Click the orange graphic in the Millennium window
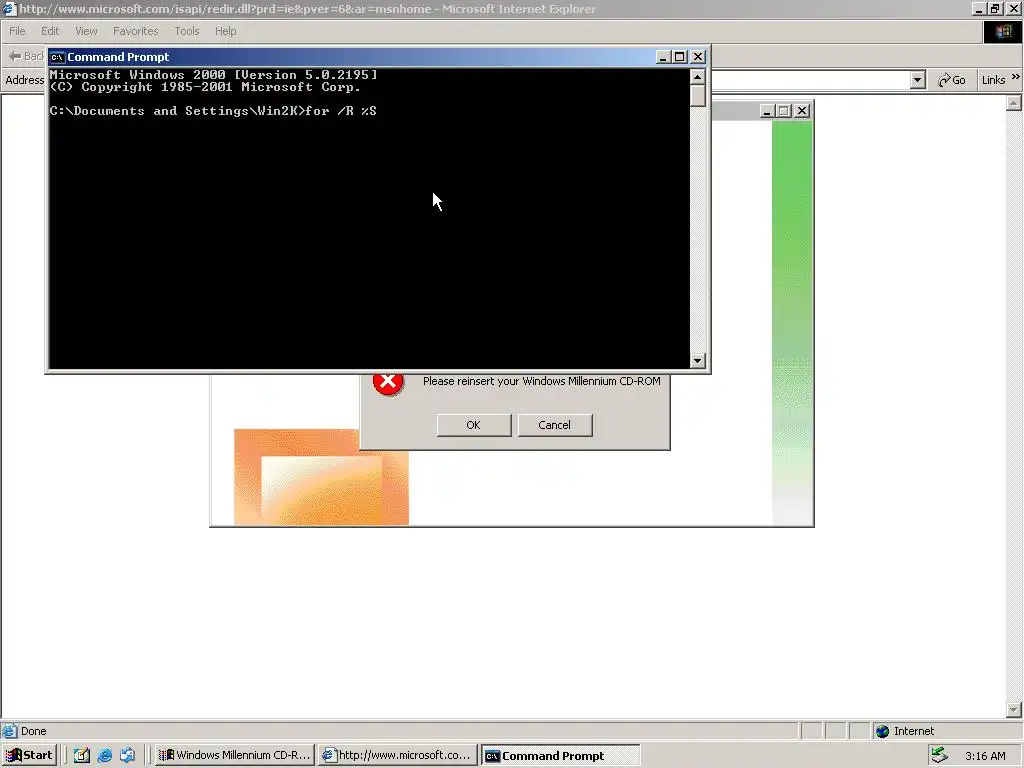1024x768 pixels. 321,477
